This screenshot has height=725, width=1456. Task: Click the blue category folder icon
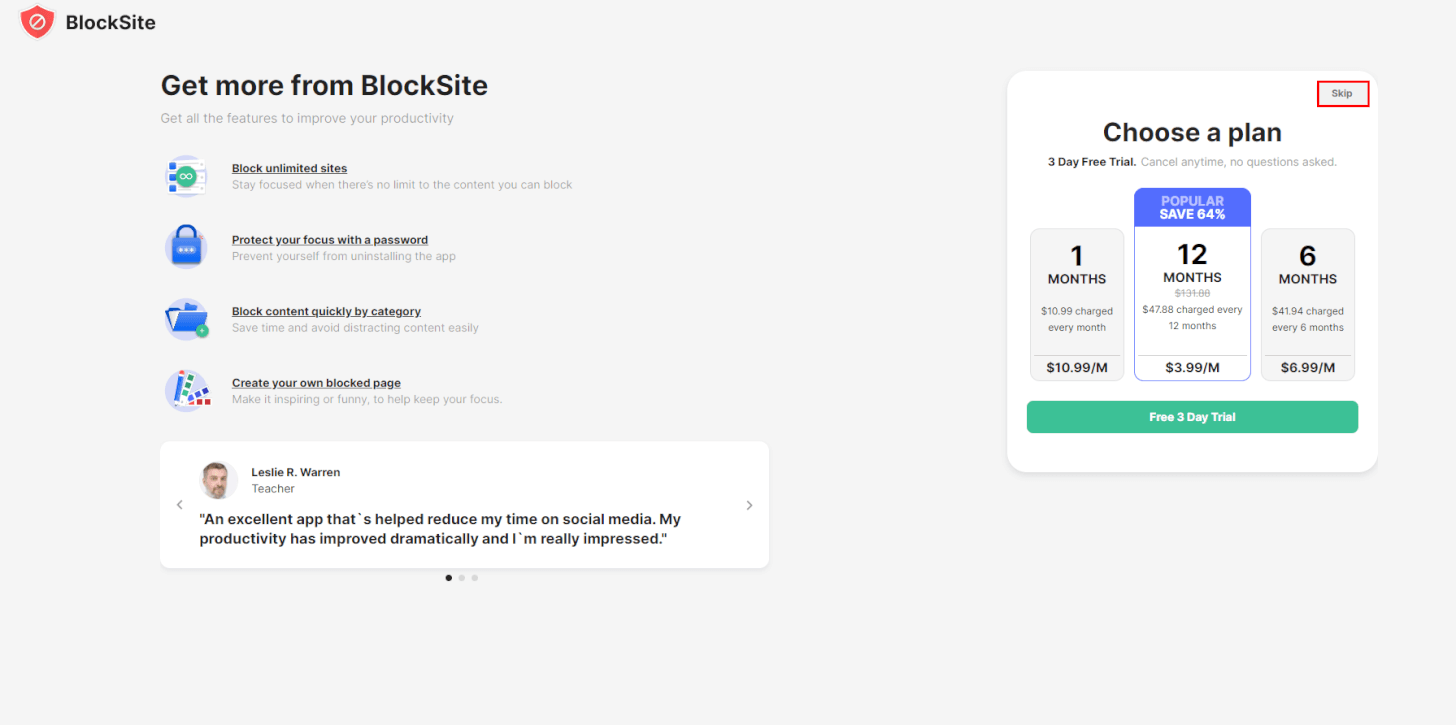(186, 319)
